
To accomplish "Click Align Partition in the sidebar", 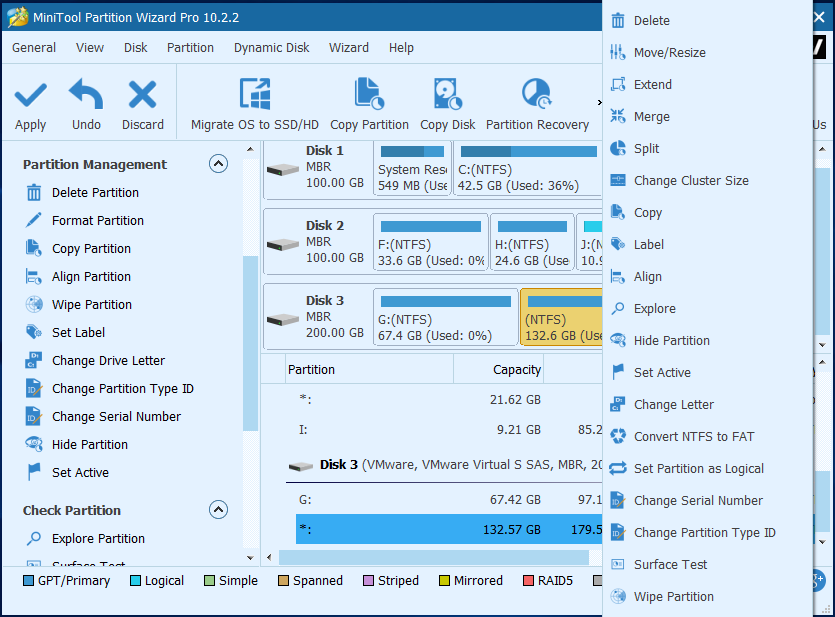I will coord(91,277).
